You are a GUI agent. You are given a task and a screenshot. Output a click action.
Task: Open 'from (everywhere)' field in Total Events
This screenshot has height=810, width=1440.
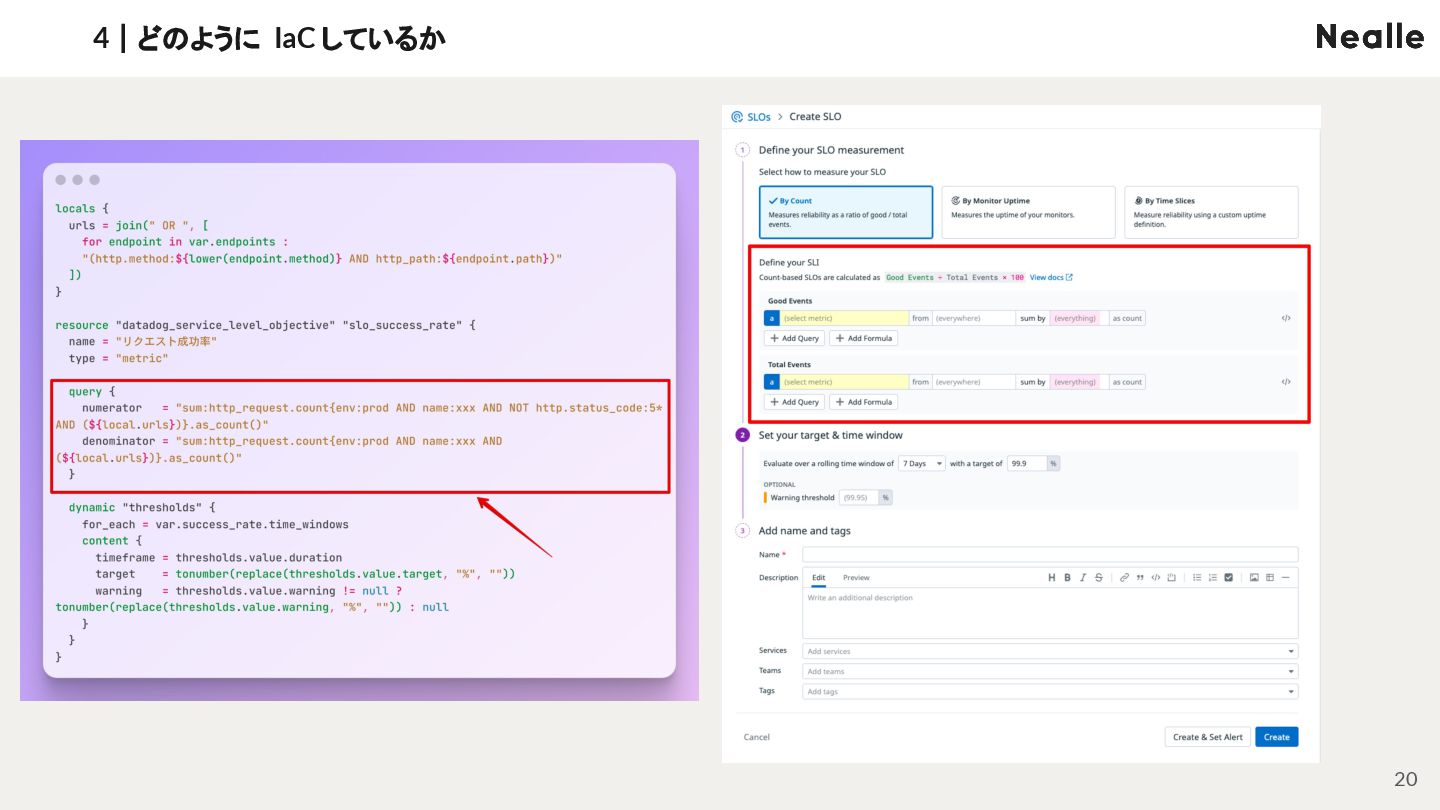point(974,382)
